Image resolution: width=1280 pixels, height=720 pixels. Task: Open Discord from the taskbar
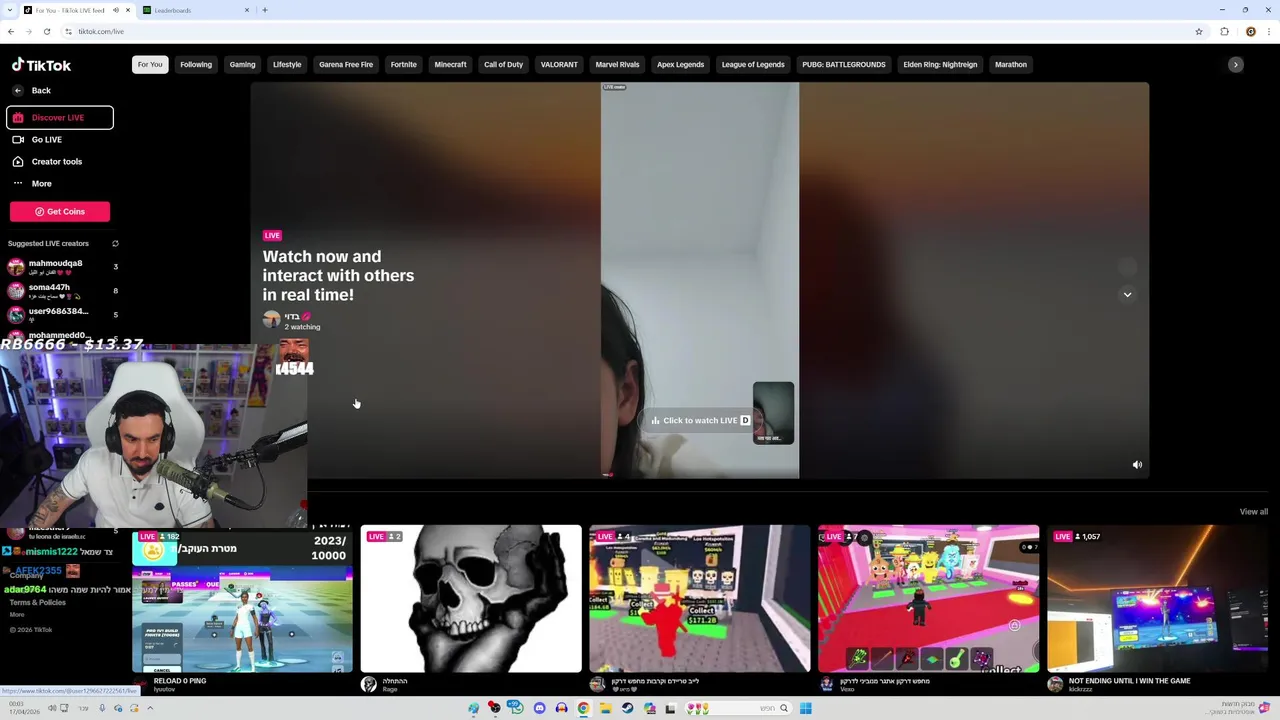point(539,709)
